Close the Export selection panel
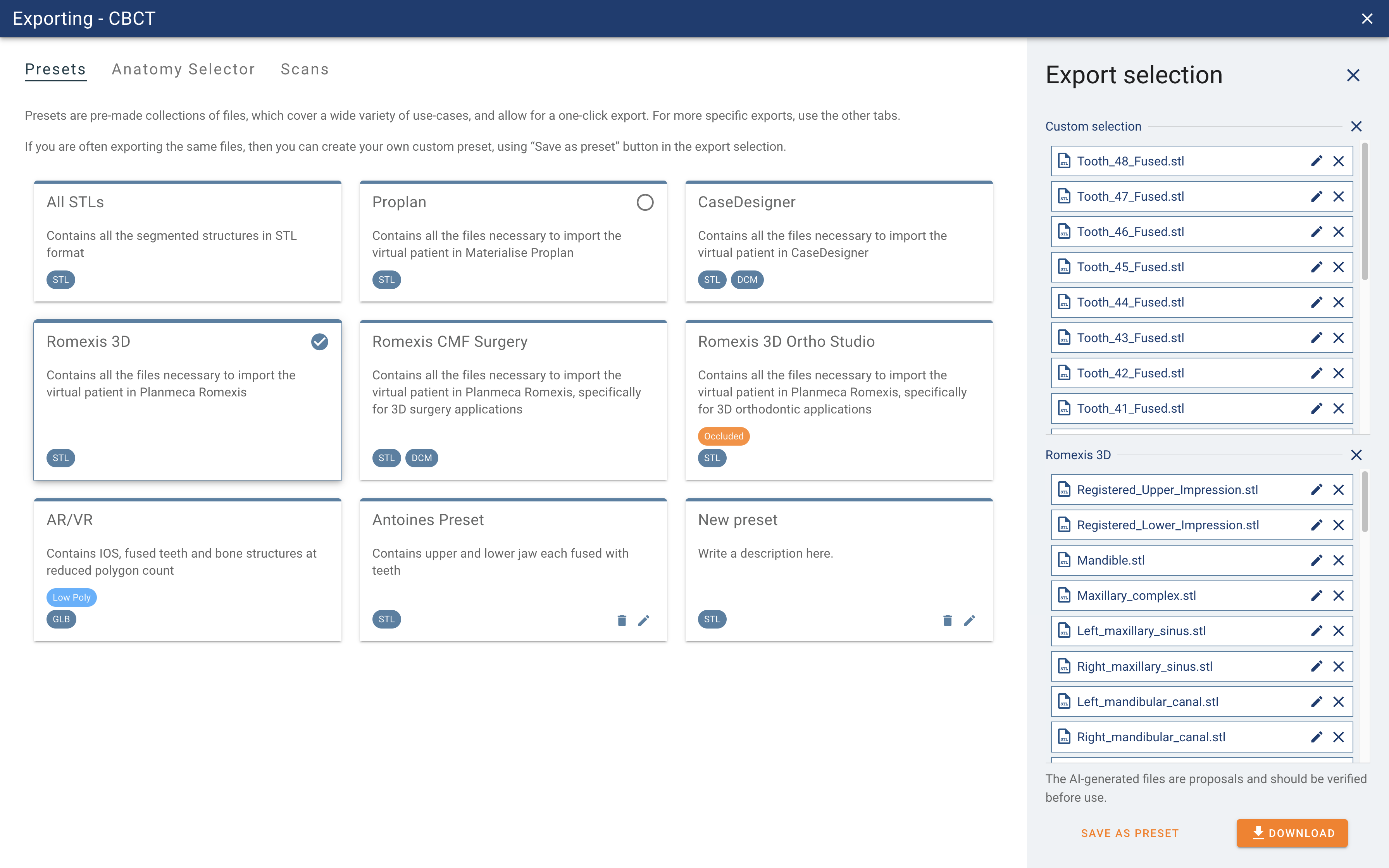 1353,75
